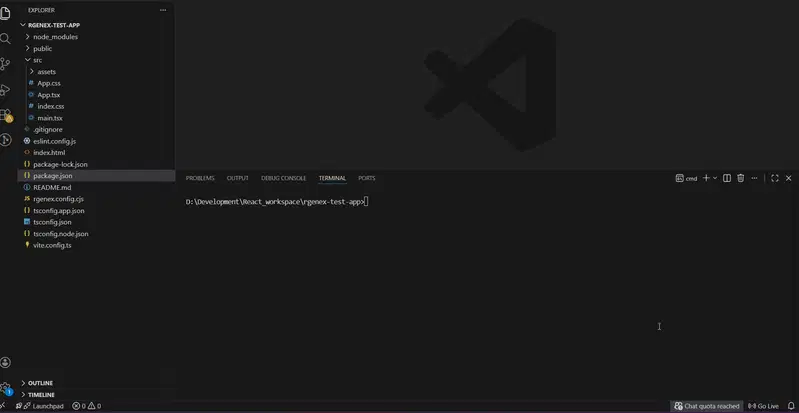Switch to the PROBLEMS tab
Screen dimensions: 799x413
click(x=200, y=178)
